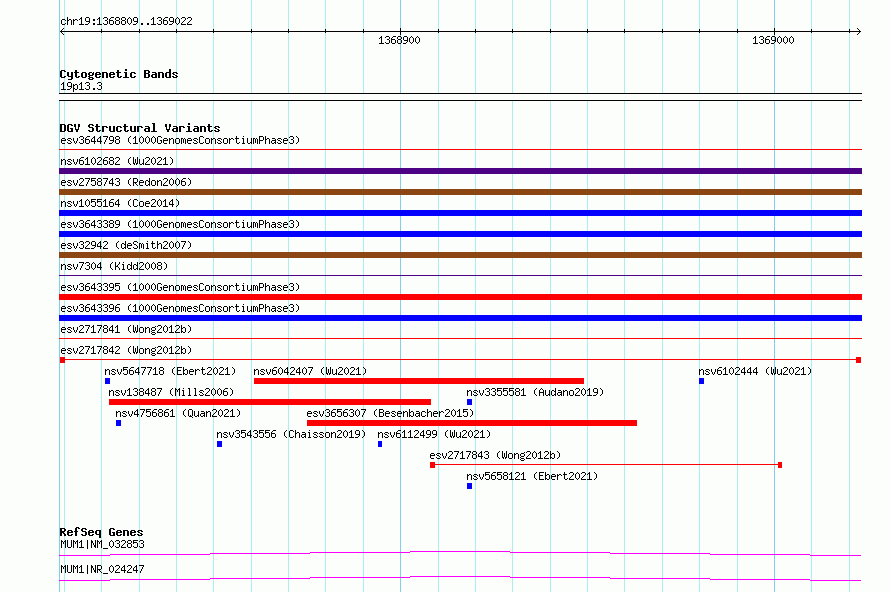Select the purple nsv6102682 (Wu2021) bar
Screen dimensions: 890x592
[460, 171]
